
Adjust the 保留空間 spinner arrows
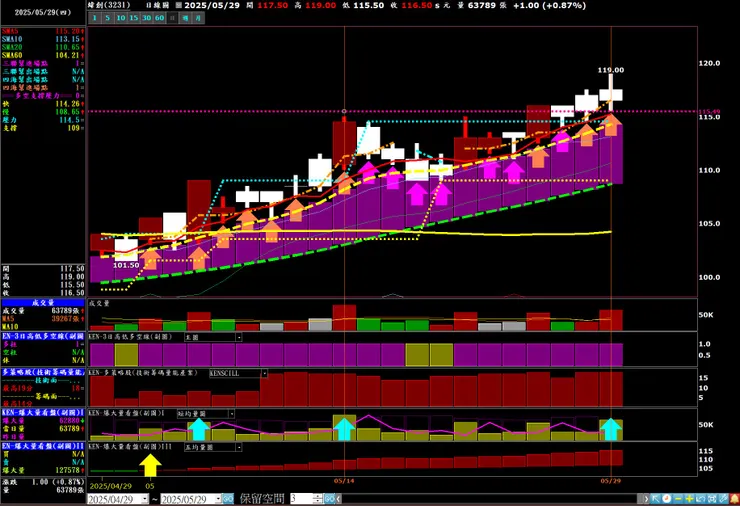[x=318, y=498]
